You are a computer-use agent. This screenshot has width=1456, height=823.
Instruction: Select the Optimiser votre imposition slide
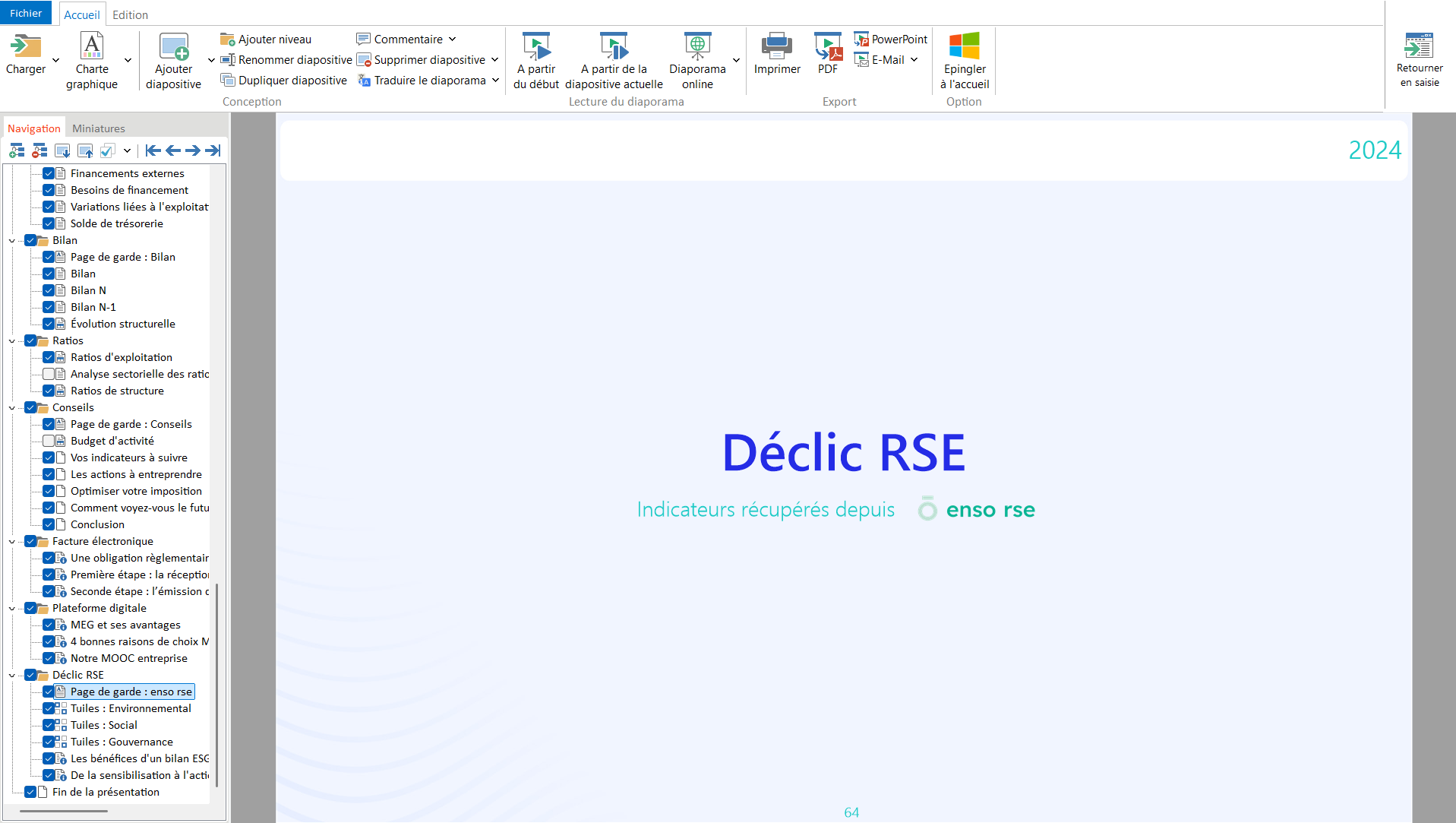coord(136,491)
